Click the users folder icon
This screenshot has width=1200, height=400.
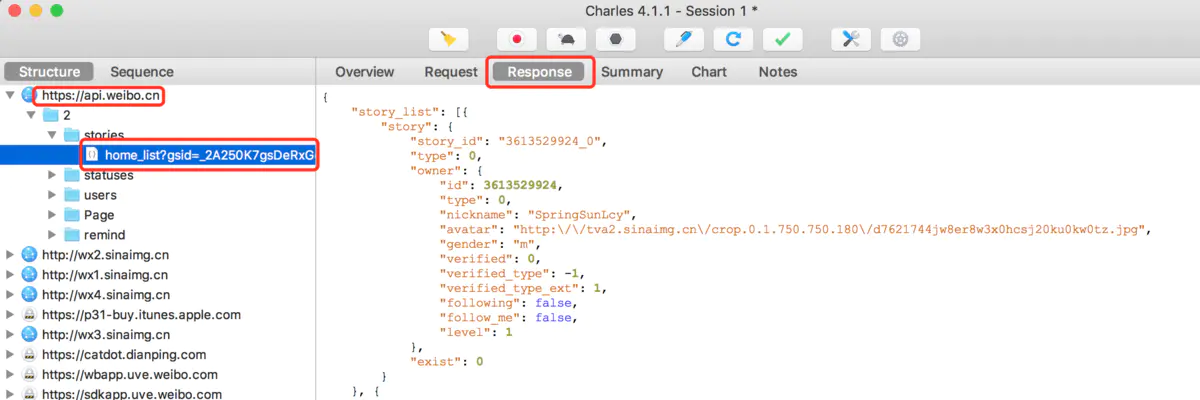[71, 195]
